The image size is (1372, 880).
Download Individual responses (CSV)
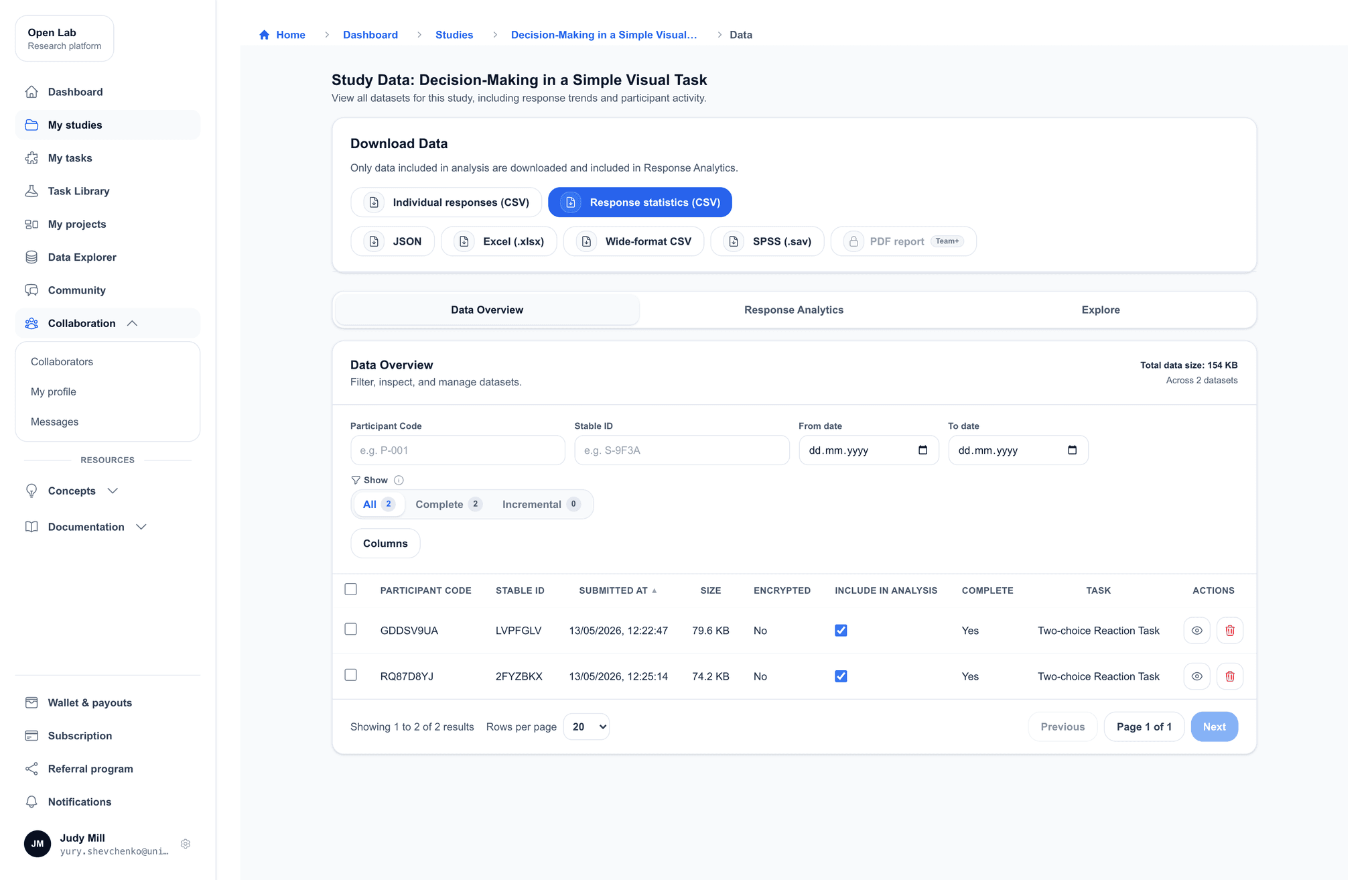[x=446, y=202]
